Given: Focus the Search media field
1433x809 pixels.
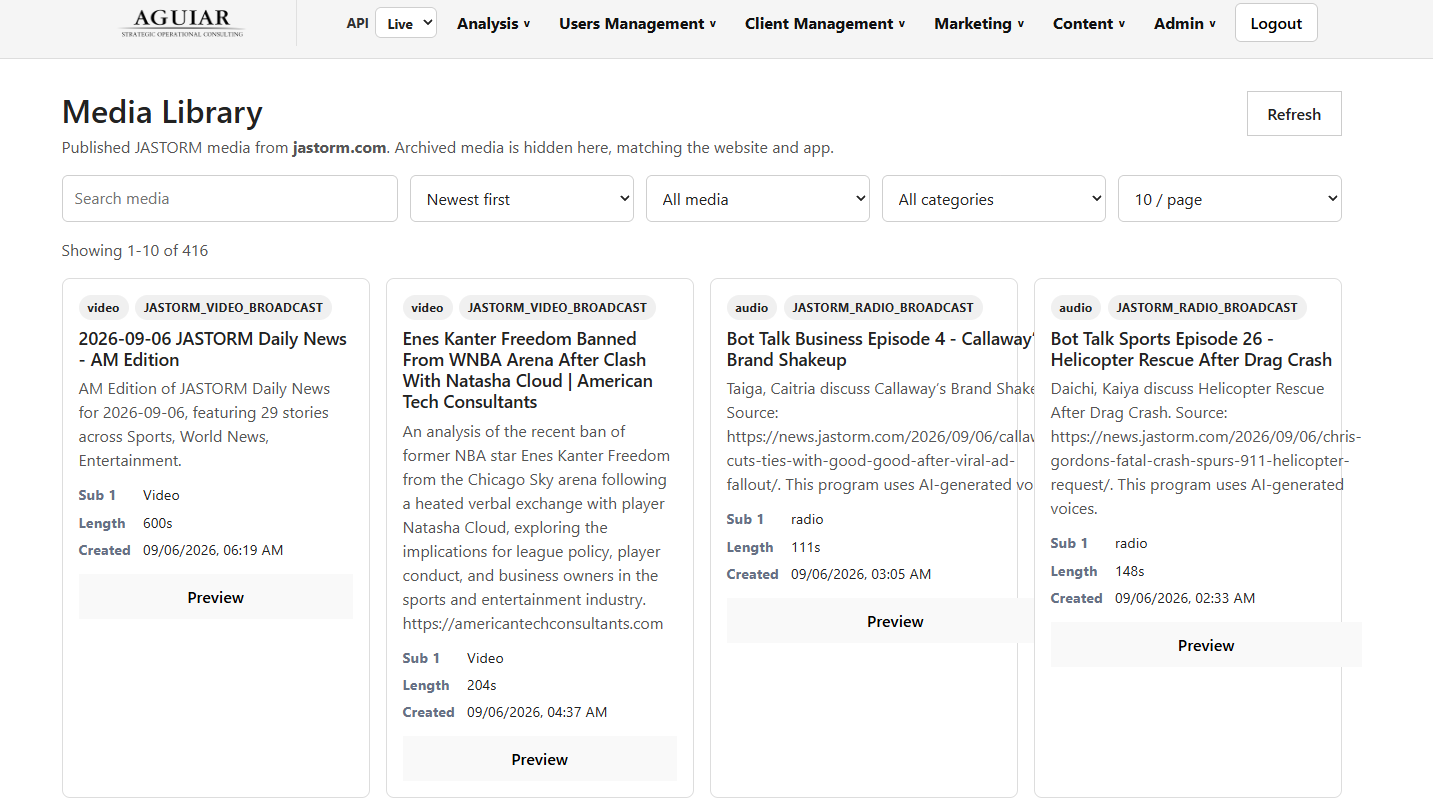Looking at the screenshot, I should (x=230, y=199).
